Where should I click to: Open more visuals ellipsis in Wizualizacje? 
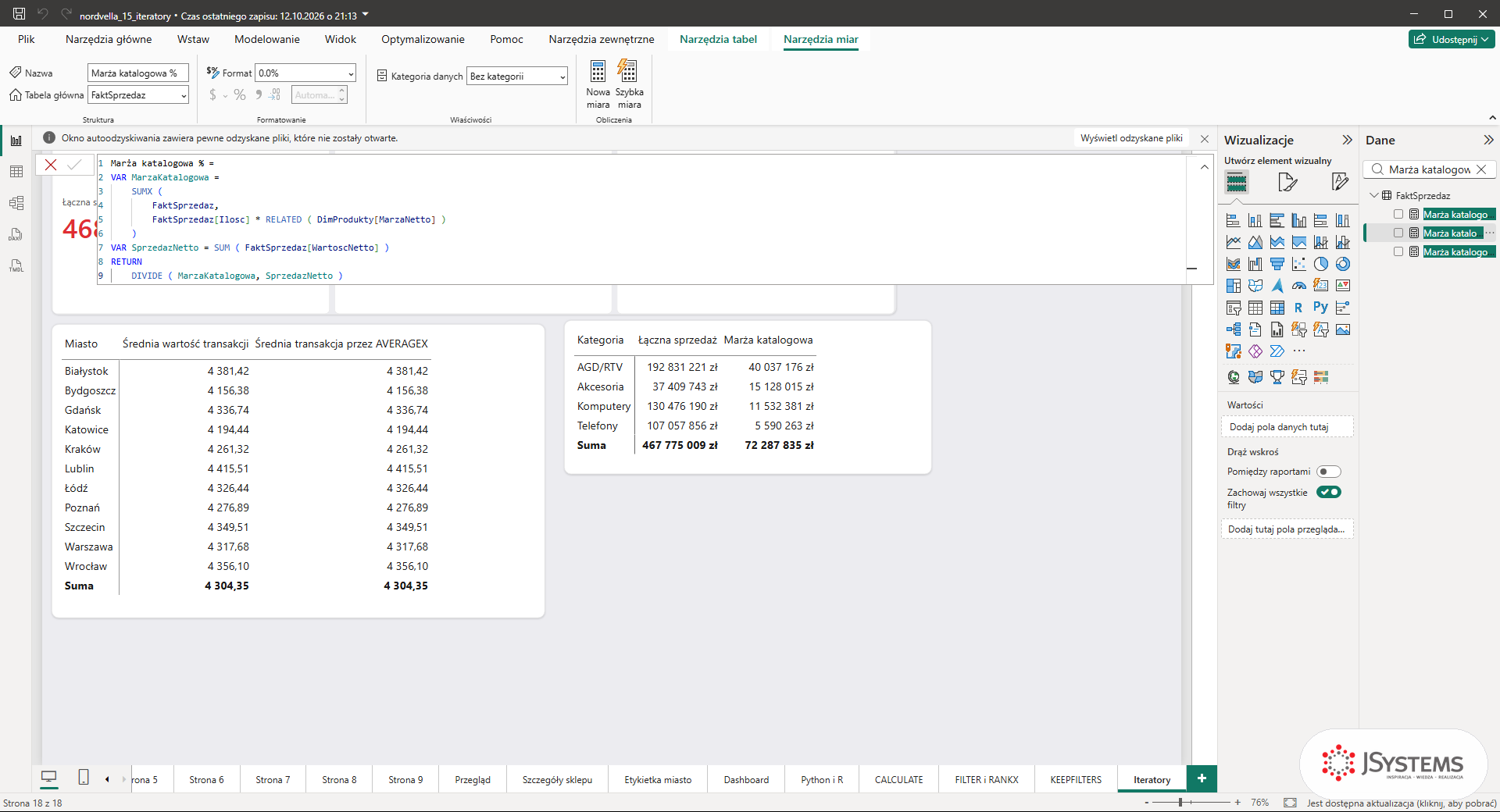(1299, 351)
